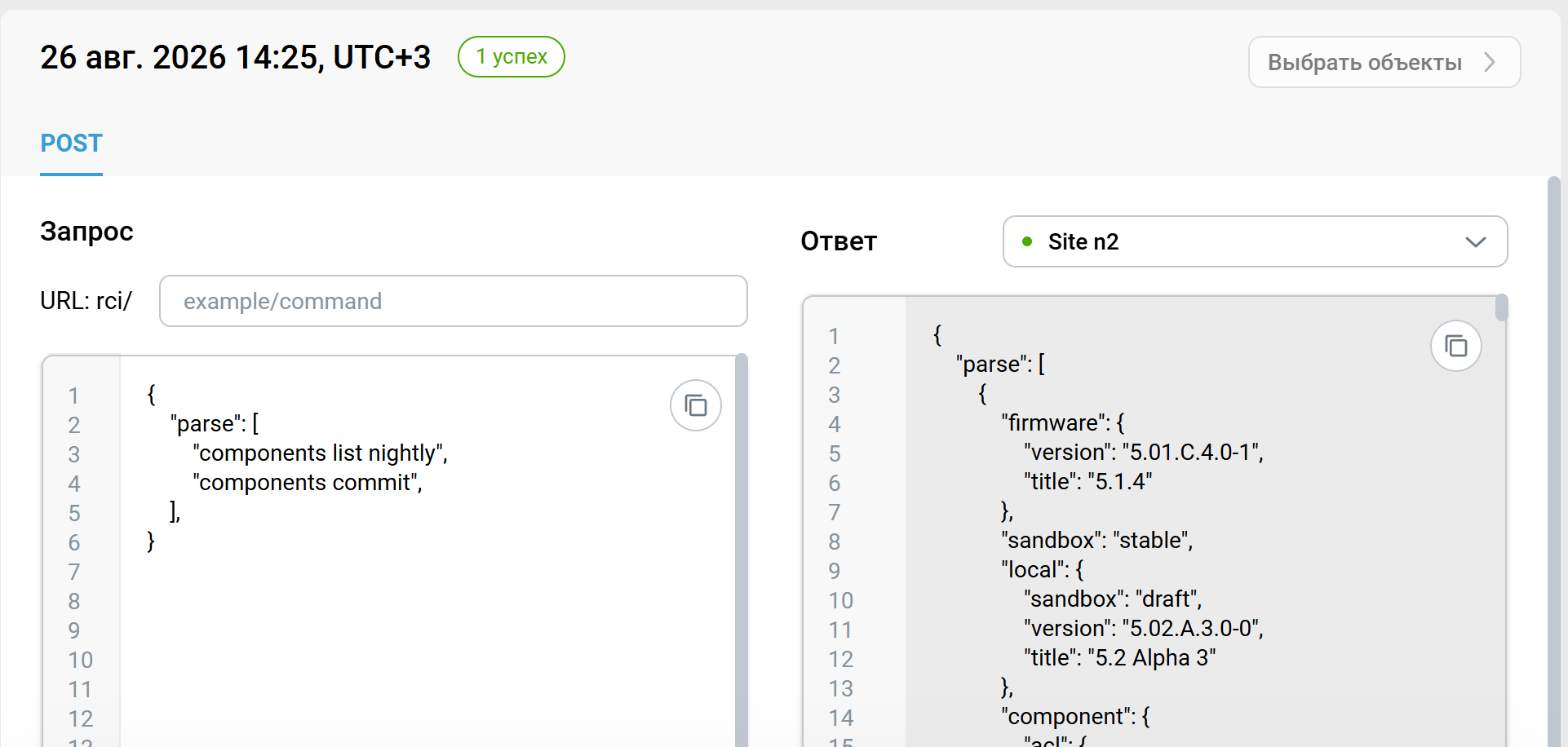1568x747 pixels.
Task: Click line number 10 in response gutter
Action: click(x=841, y=600)
